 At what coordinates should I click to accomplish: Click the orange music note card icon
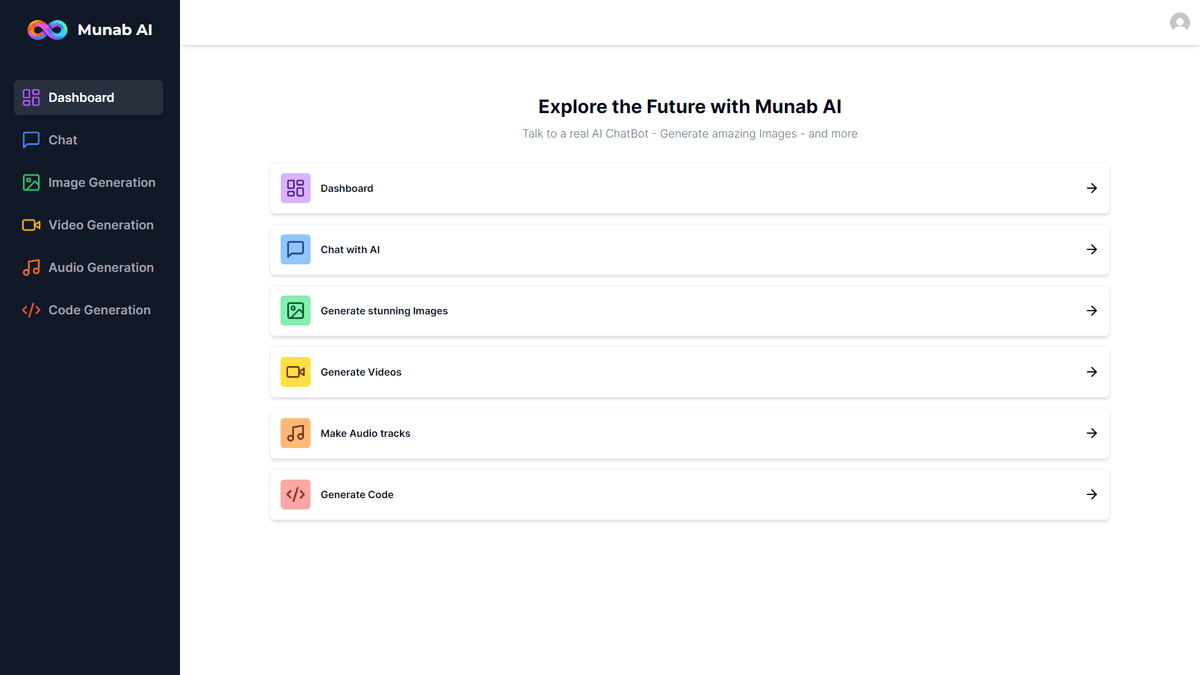click(x=296, y=433)
